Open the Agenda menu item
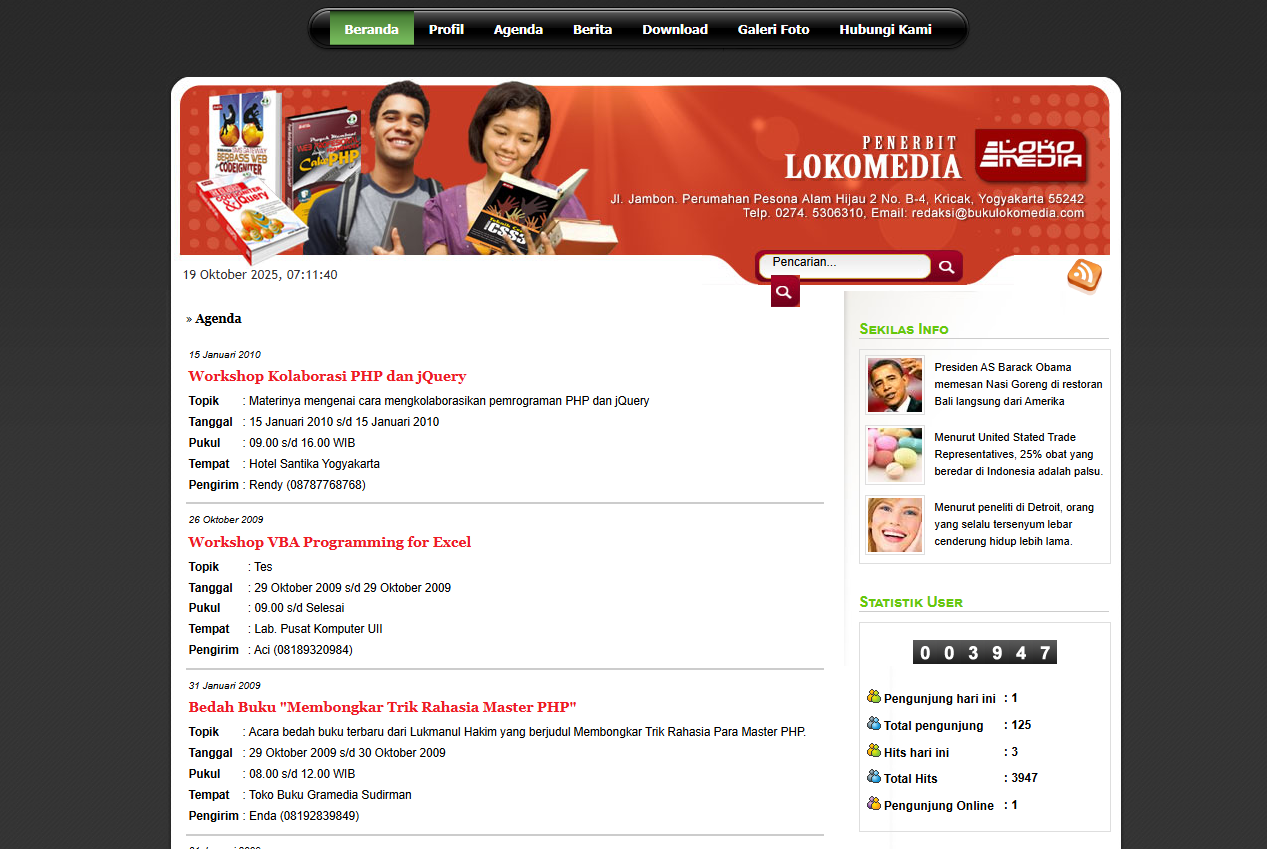This screenshot has height=849, width=1267. [x=518, y=29]
